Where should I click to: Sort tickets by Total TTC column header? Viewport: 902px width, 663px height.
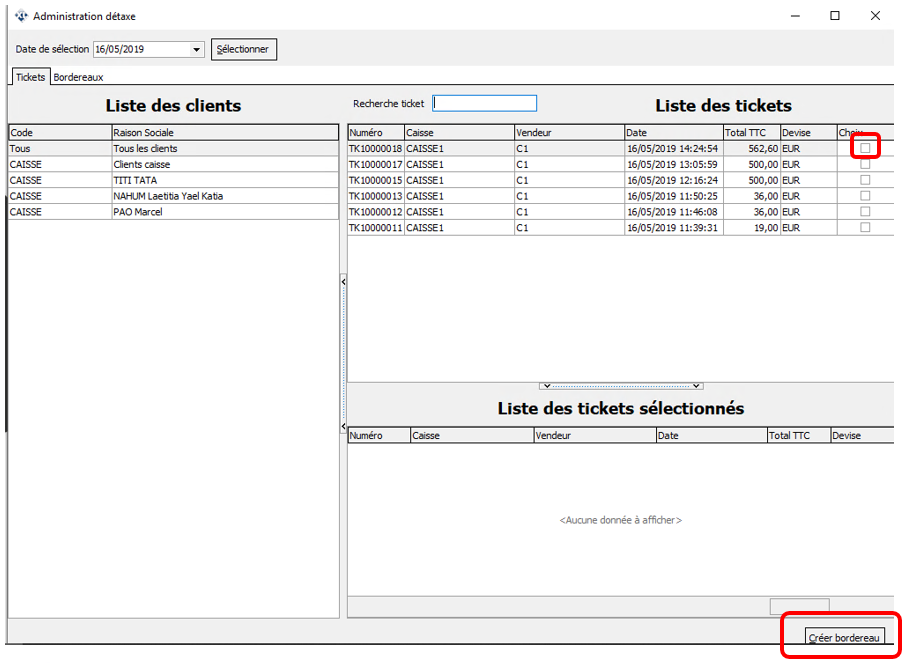[750, 132]
